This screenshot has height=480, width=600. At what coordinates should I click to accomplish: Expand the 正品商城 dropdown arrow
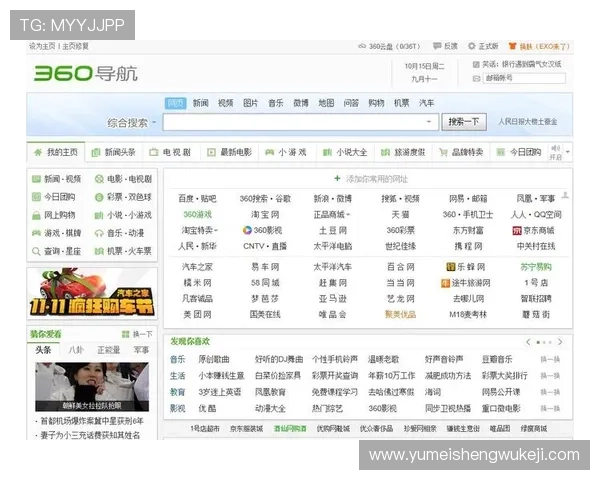pyautogui.click(x=348, y=215)
